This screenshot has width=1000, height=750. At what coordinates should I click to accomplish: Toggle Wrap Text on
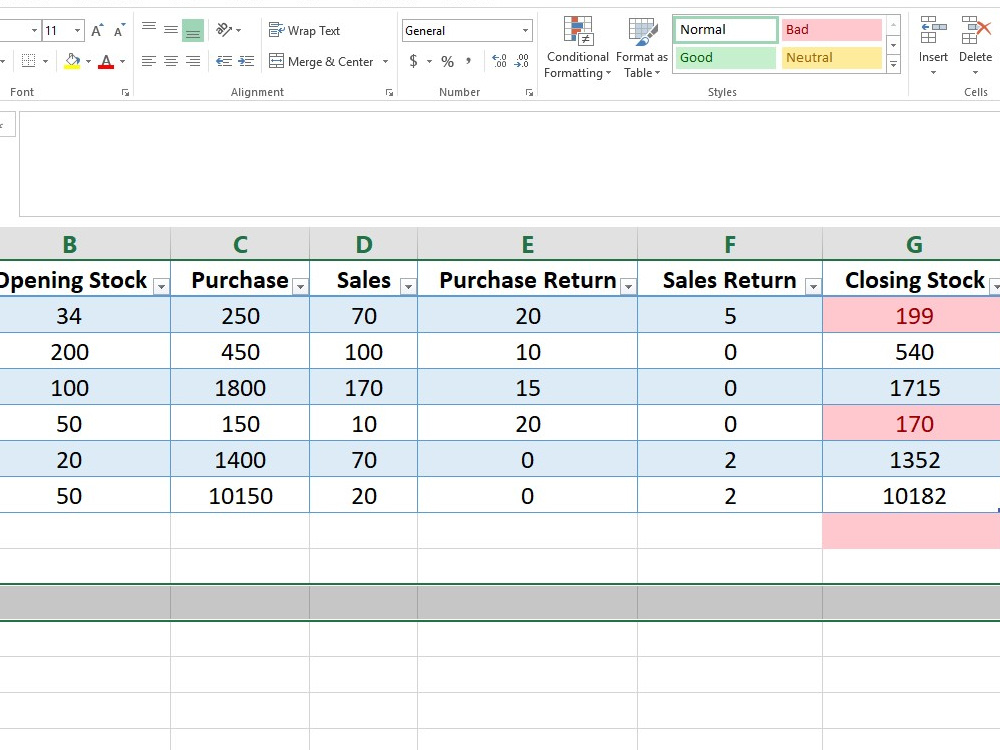[304, 31]
